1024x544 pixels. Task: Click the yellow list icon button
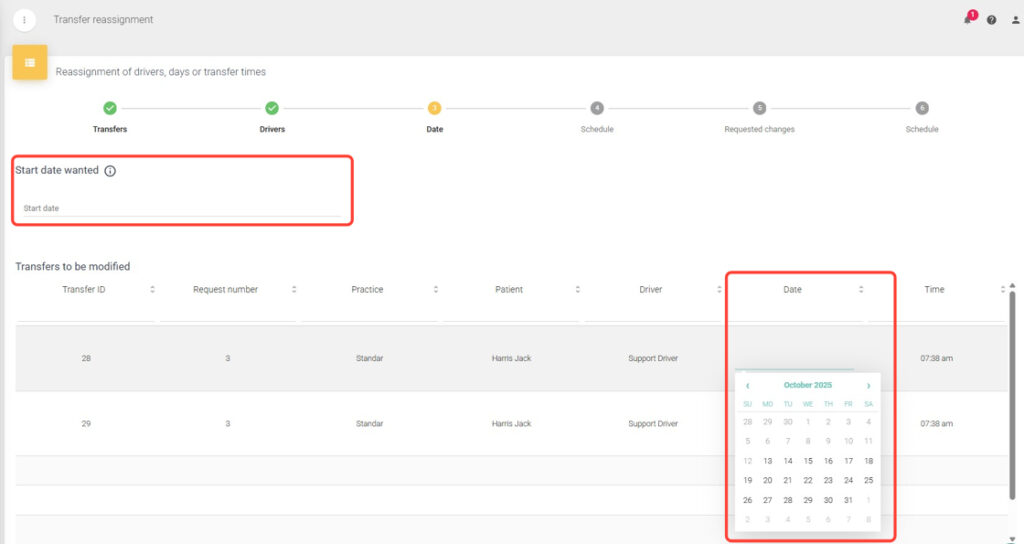tap(30, 63)
